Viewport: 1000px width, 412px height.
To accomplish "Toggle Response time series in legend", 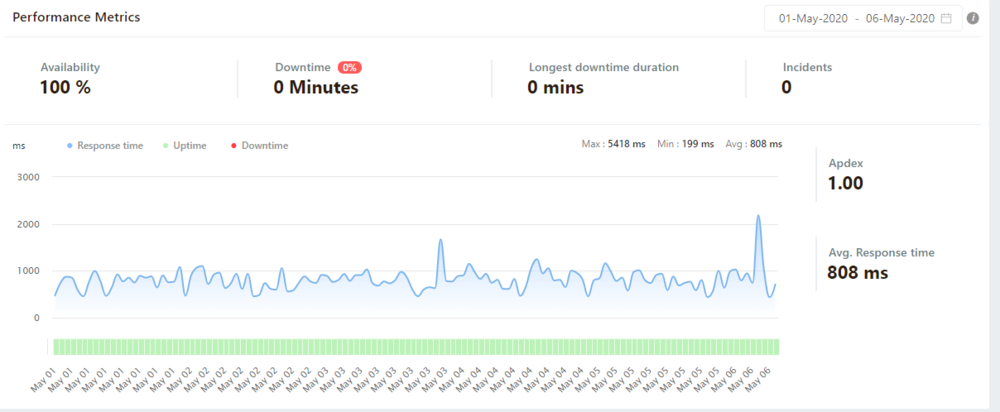I will click(109, 146).
